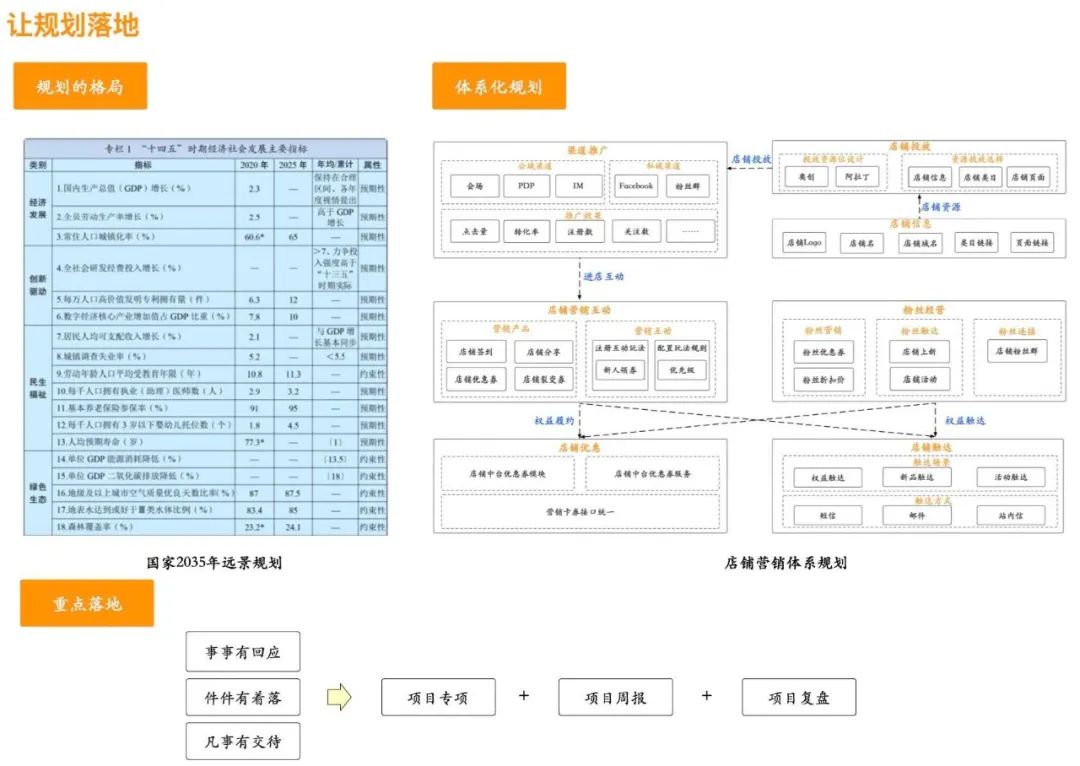Select the 店铺页面 box
This screenshot has height=766, width=1080.
point(1030,177)
